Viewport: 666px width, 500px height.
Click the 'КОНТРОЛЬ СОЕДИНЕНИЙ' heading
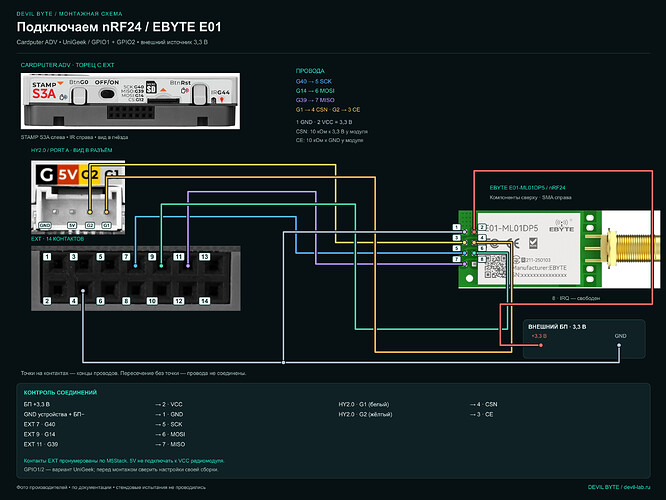pos(60,393)
